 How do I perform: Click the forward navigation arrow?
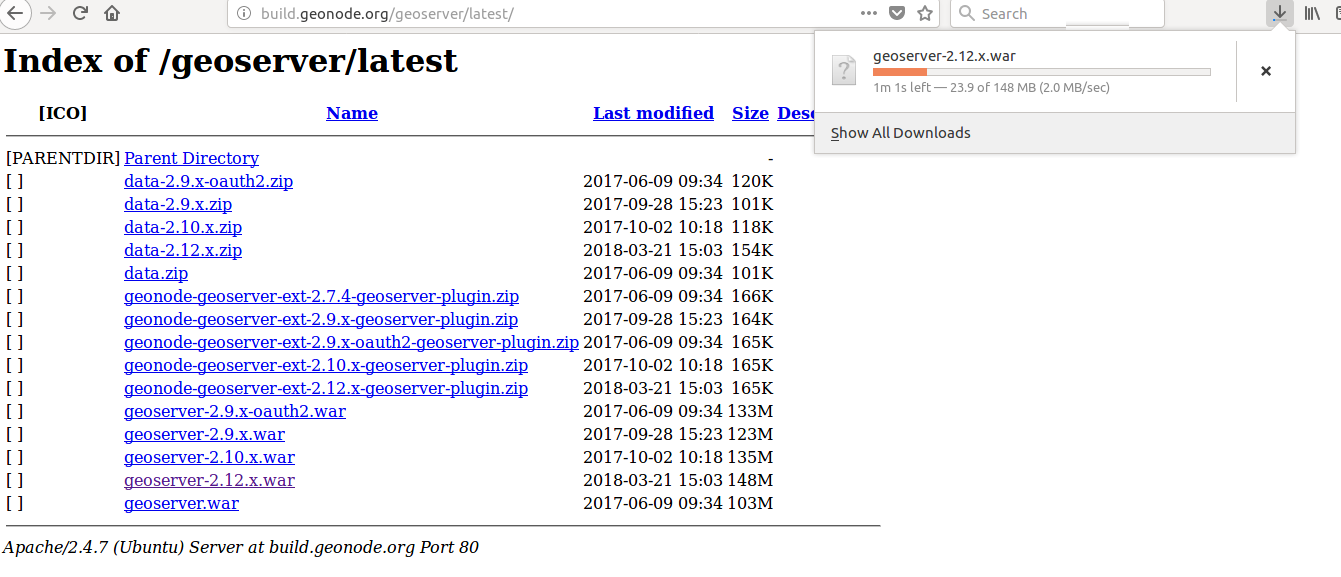(47, 13)
